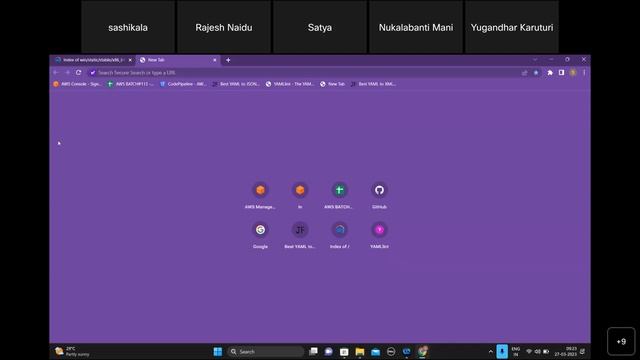Close the 'Index of' browser tab
Screen dimensions: 640x360
[130, 60]
